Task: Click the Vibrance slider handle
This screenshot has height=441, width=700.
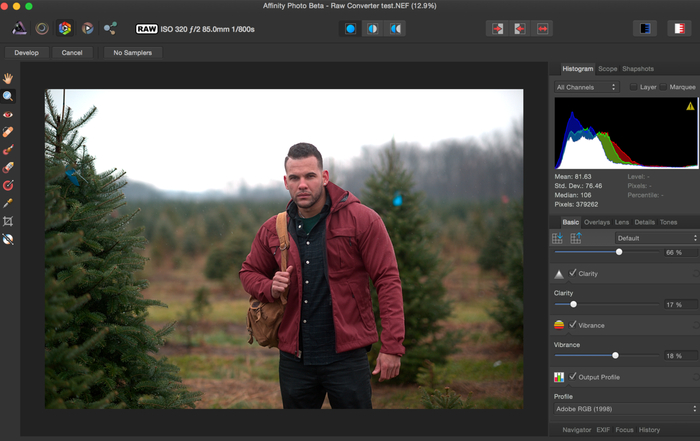Action: (x=615, y=355)
